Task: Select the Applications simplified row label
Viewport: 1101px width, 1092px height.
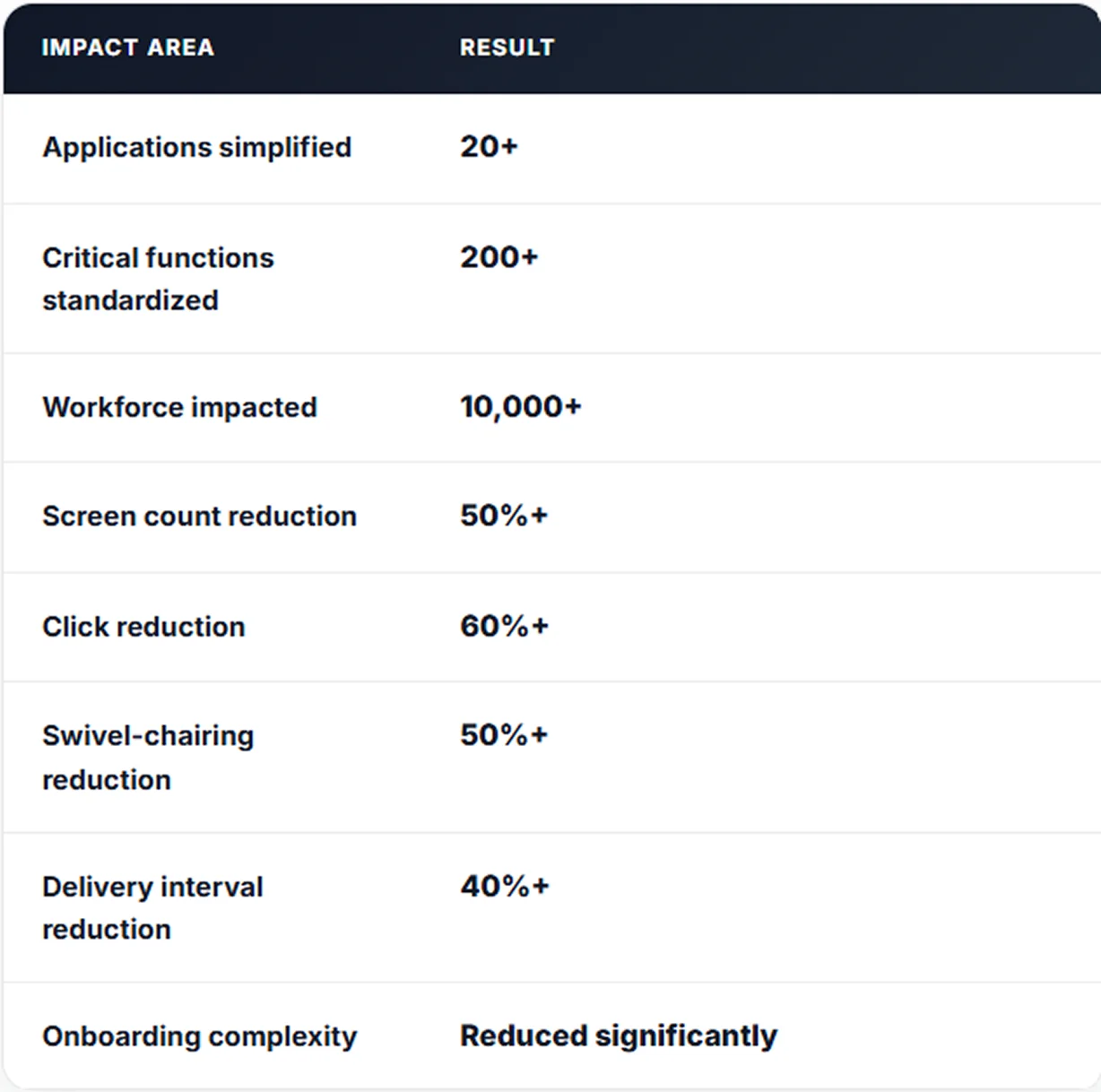Action: pyautogui.click(x=196, y=147)
